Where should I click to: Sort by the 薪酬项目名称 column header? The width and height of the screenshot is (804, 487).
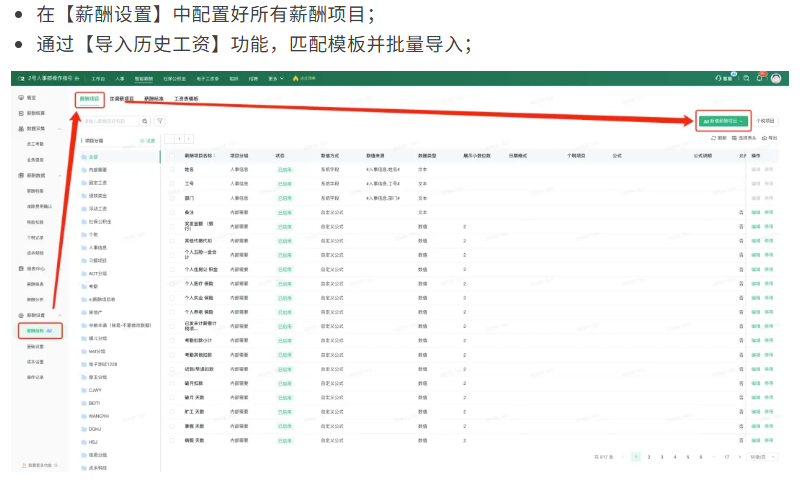[200, 155]
